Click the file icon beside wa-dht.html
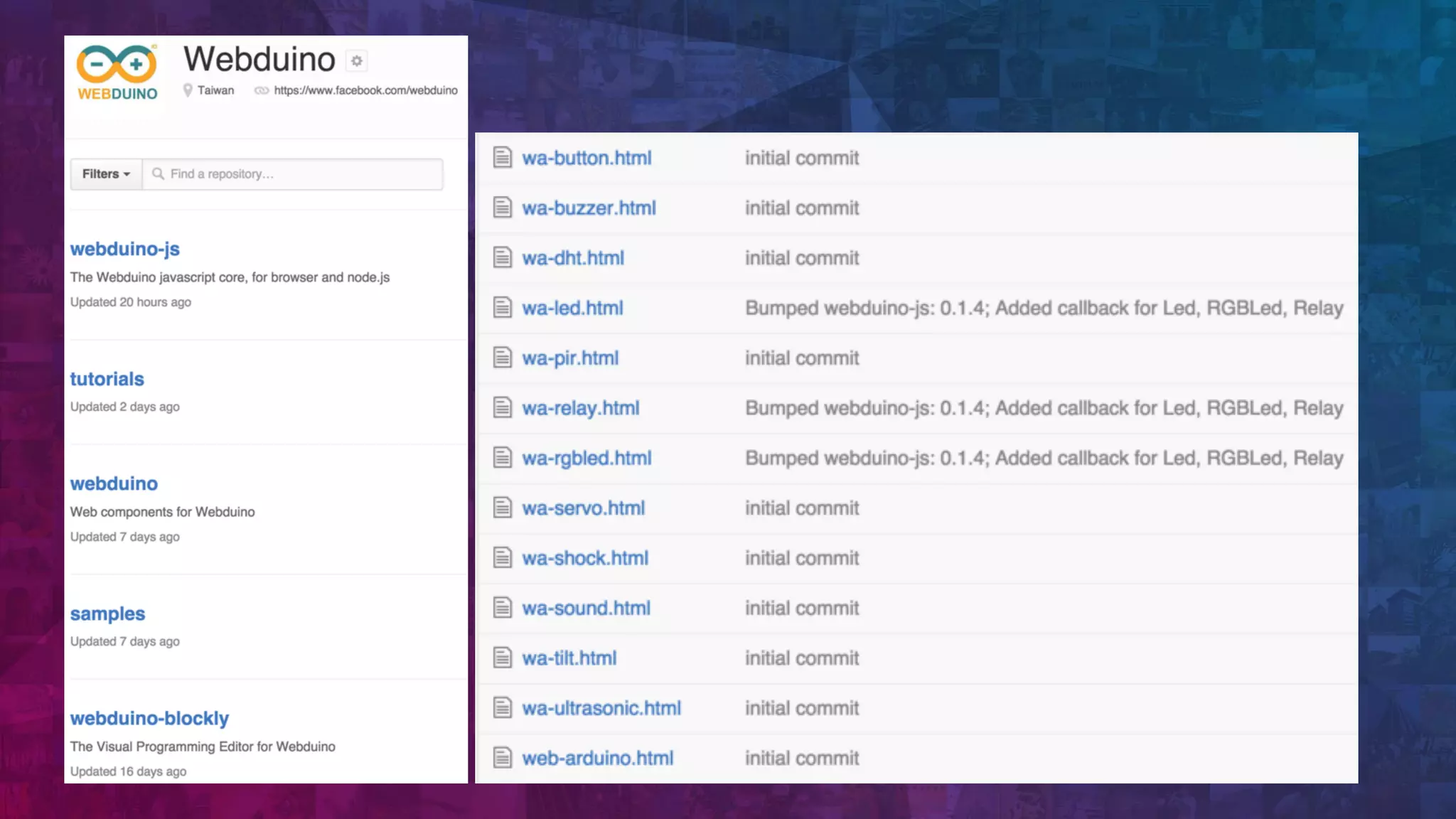 [x=503, y=257]
